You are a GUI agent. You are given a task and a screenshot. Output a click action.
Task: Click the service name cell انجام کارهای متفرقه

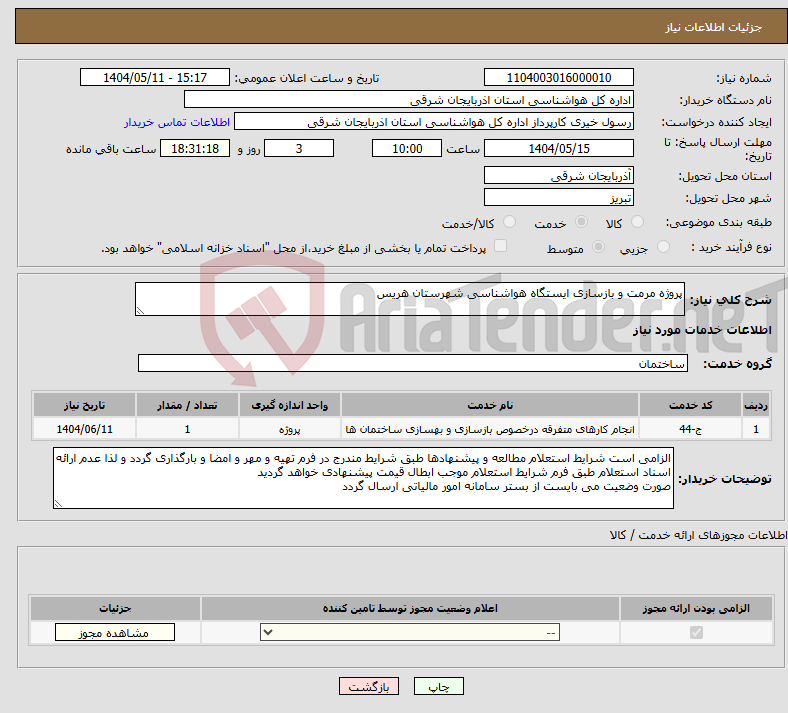point(490,429)
